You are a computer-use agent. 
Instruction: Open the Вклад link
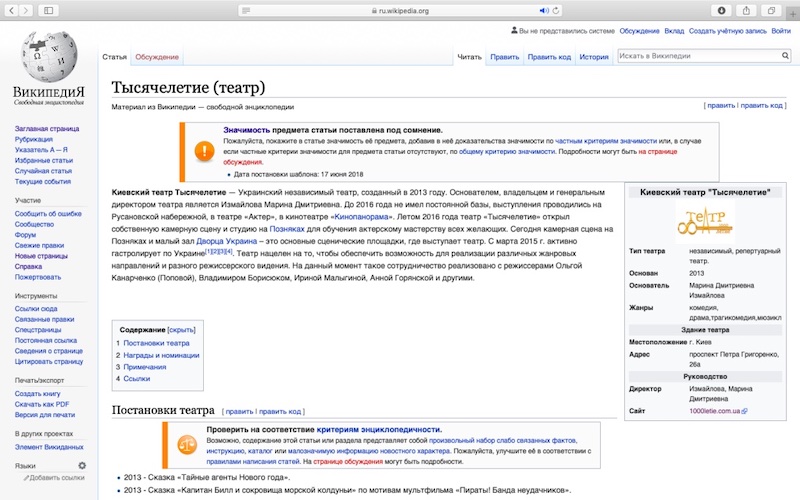(674, 31)
